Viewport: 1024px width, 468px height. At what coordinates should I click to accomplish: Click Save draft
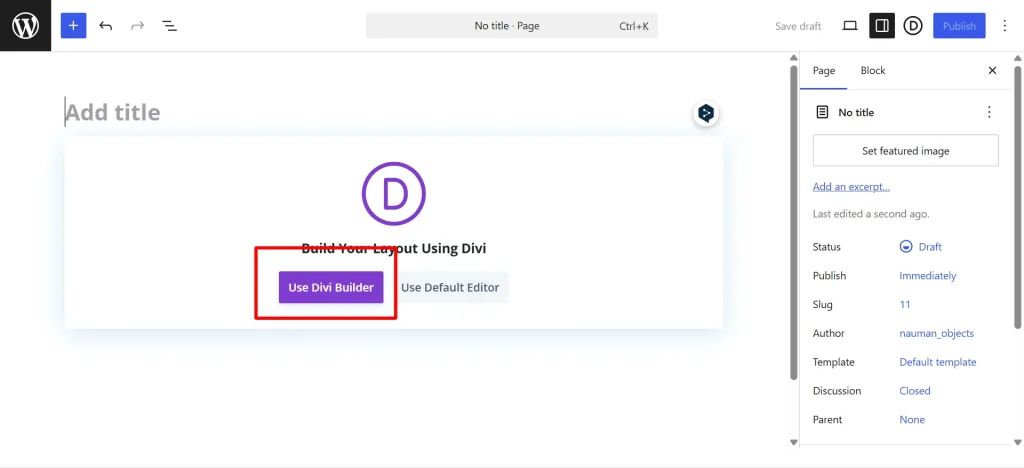click(x=798, y=26)
